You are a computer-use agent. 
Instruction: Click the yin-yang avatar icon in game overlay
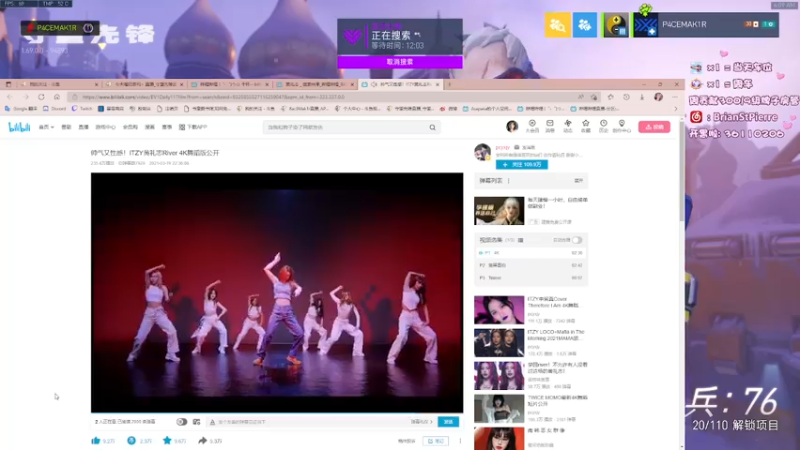pos(616,24)
